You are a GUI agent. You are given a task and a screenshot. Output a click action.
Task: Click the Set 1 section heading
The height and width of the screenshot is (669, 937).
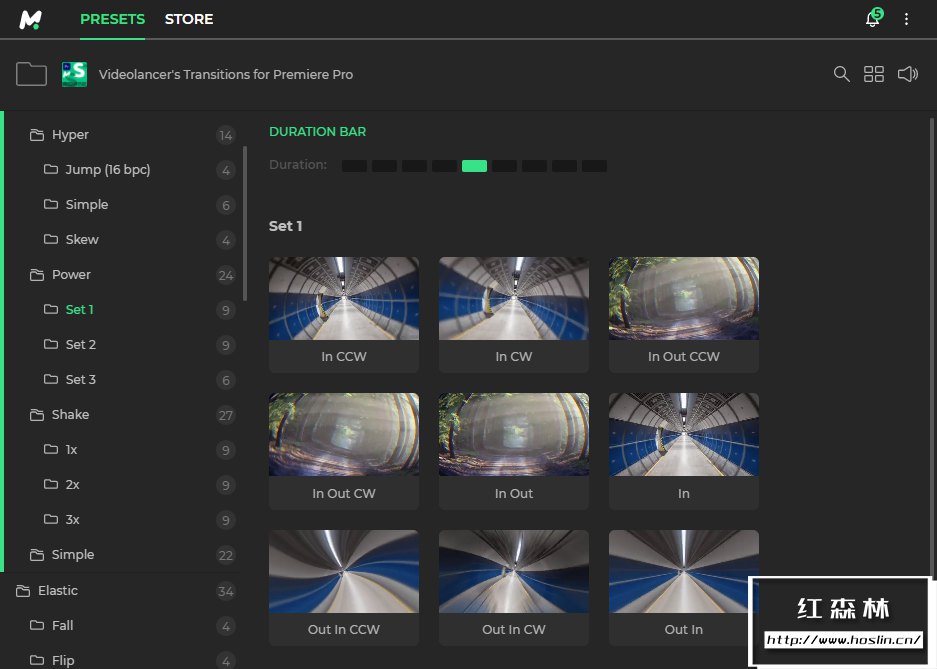pos(286,226)
